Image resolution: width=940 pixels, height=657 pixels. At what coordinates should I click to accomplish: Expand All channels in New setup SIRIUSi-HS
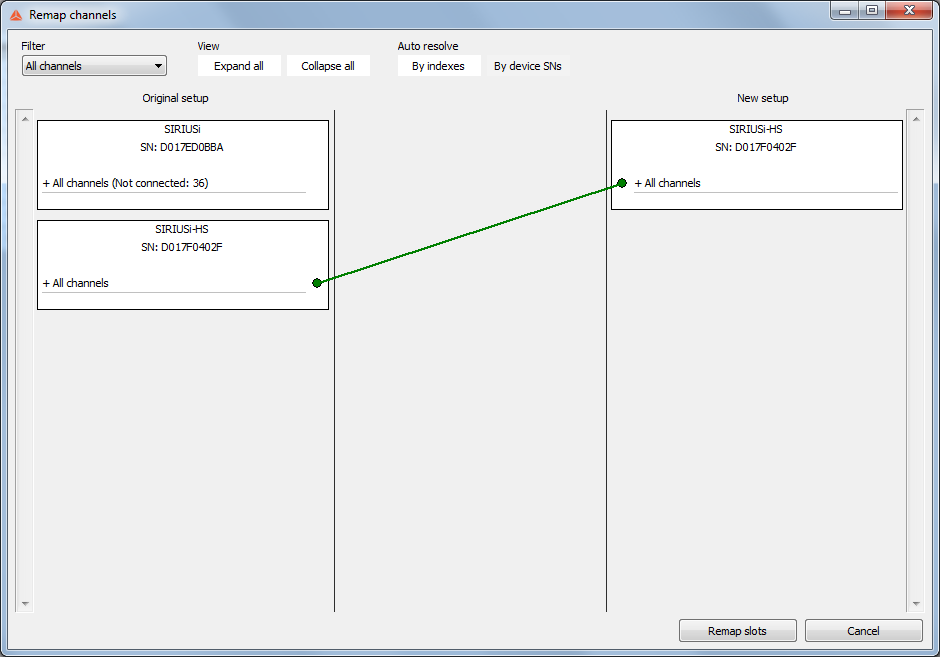point(667,183)
